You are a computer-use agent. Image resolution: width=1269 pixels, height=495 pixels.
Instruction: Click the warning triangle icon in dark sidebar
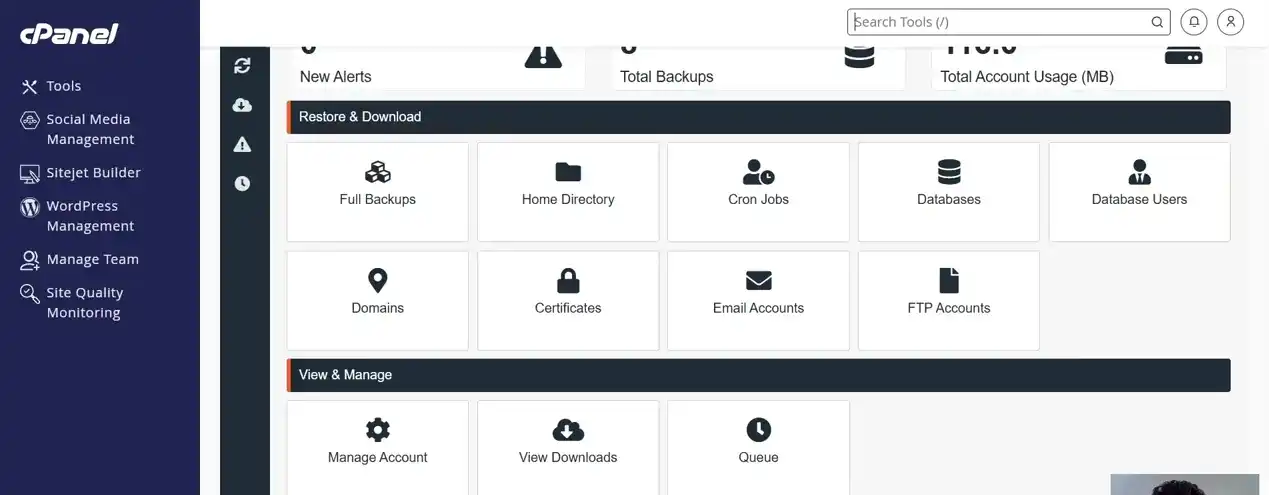(x=242, y=144)
